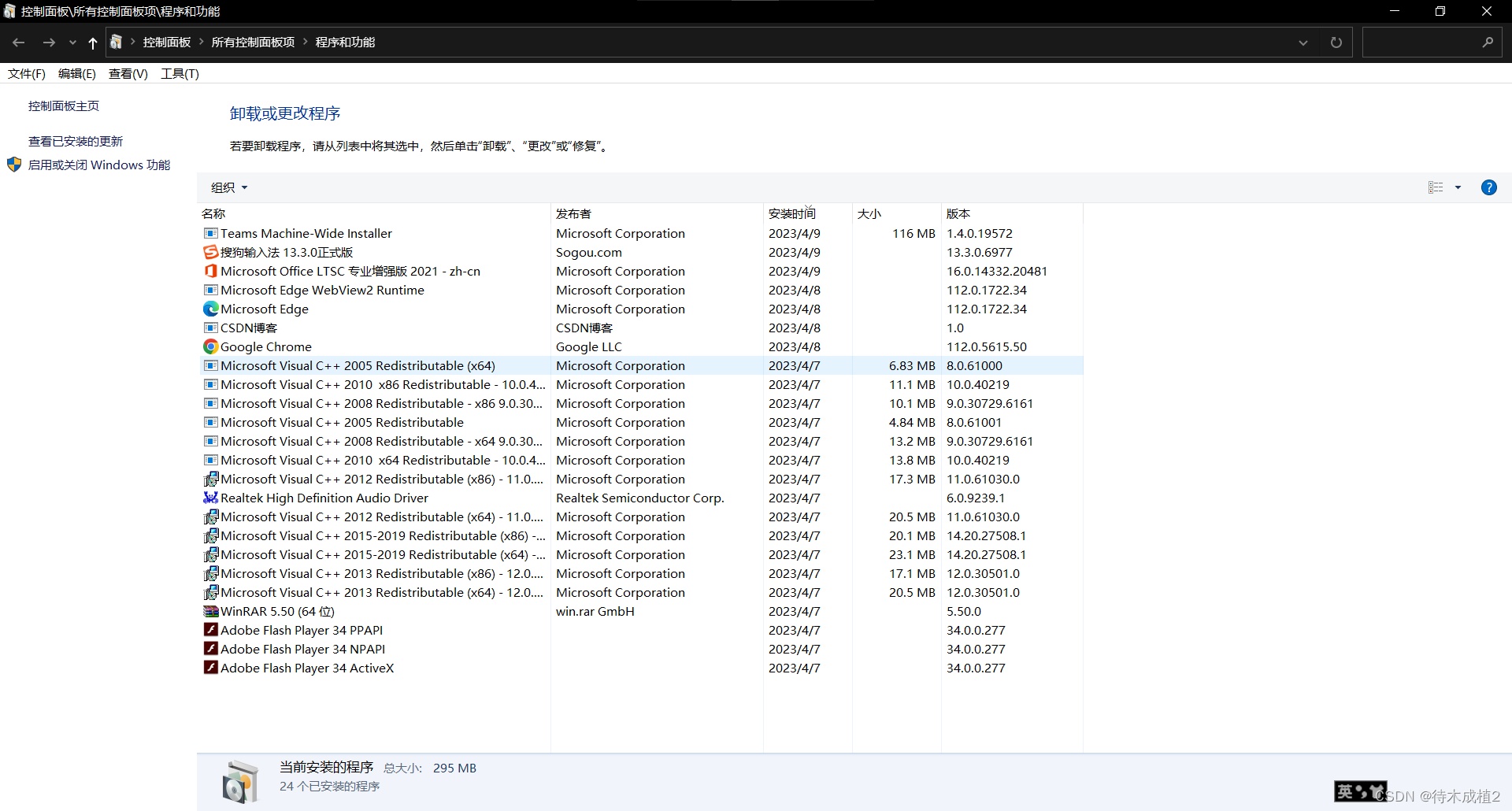
Task: Sort by 安装时间 column header
Action: pyautogui.click(x=808, y=213)
